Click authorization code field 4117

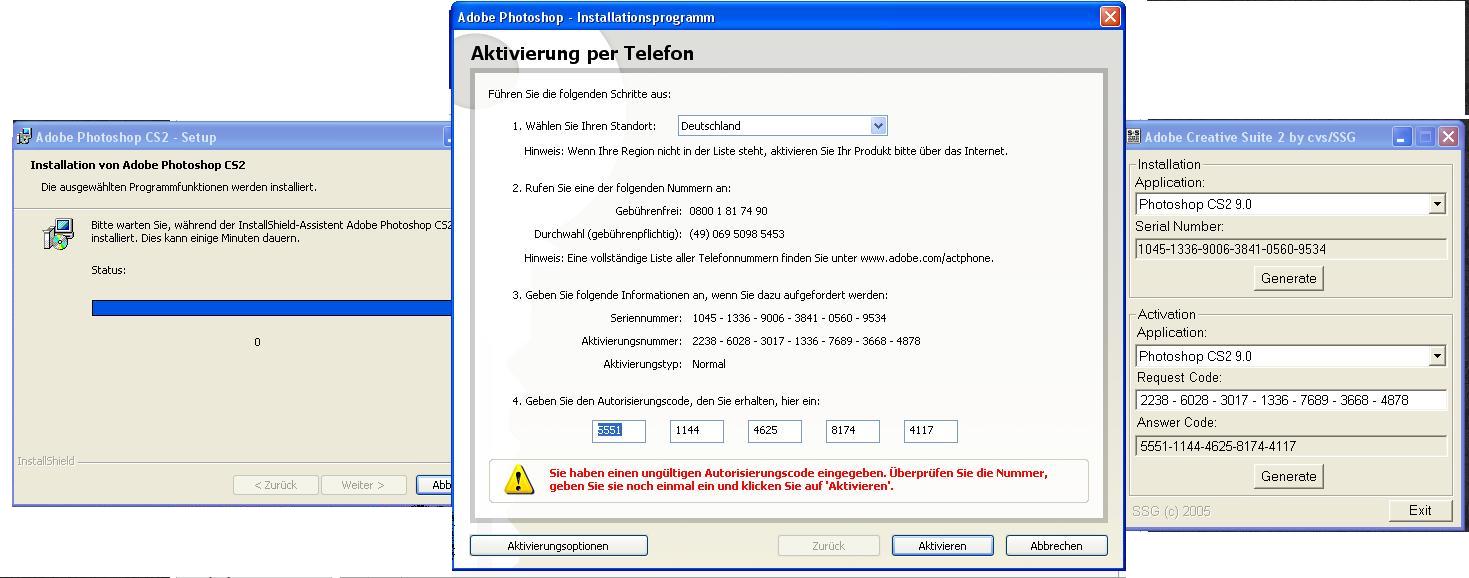coord(931,431)
